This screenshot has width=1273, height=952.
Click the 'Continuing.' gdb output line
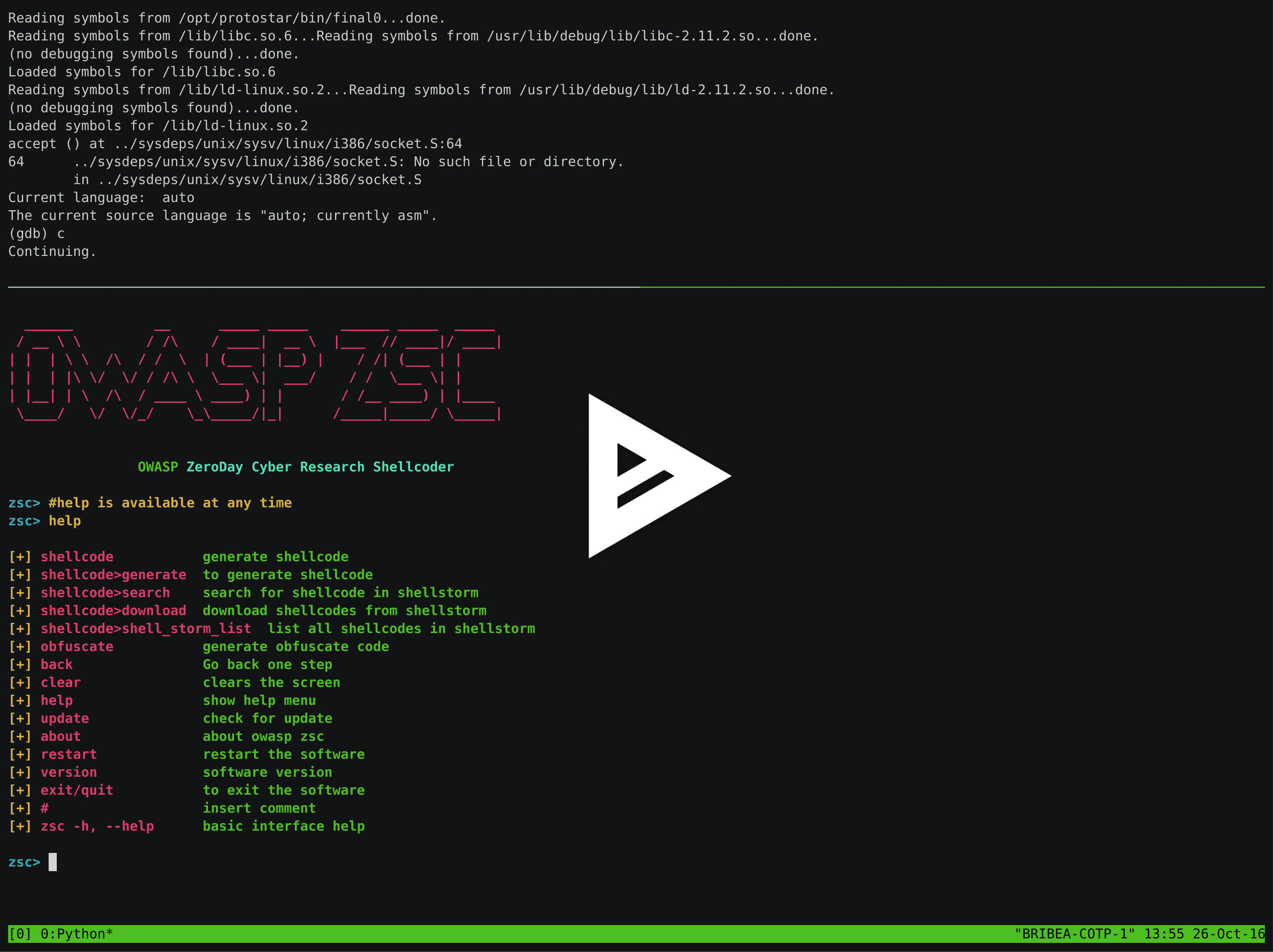click(x=52, y=252)
